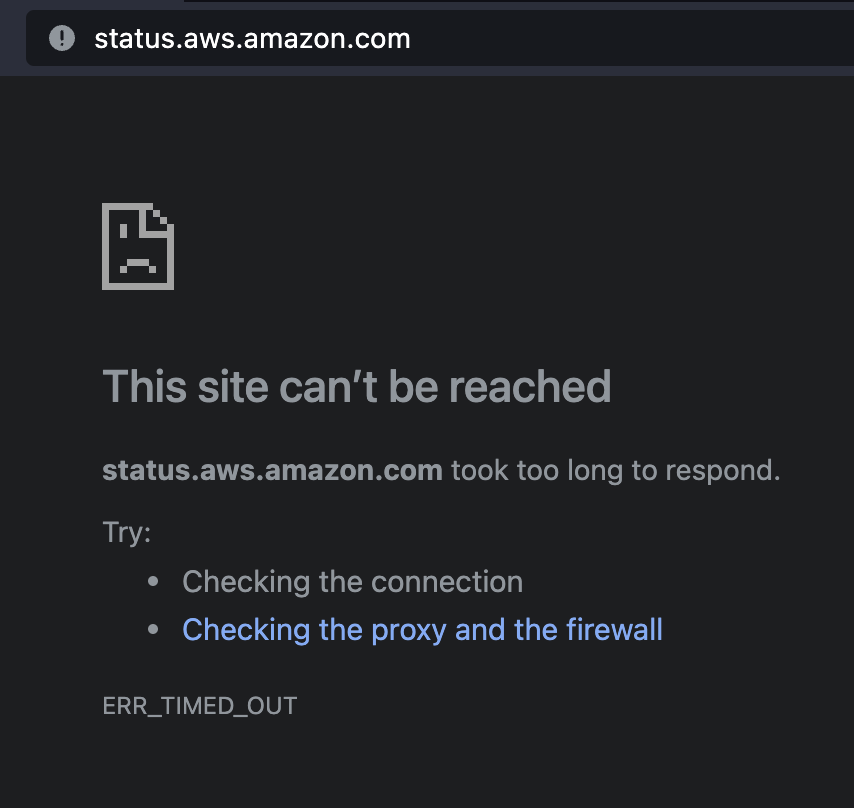
Task: Click the ERR_TIMED_OUT error code
Action: tap(200, 706)
